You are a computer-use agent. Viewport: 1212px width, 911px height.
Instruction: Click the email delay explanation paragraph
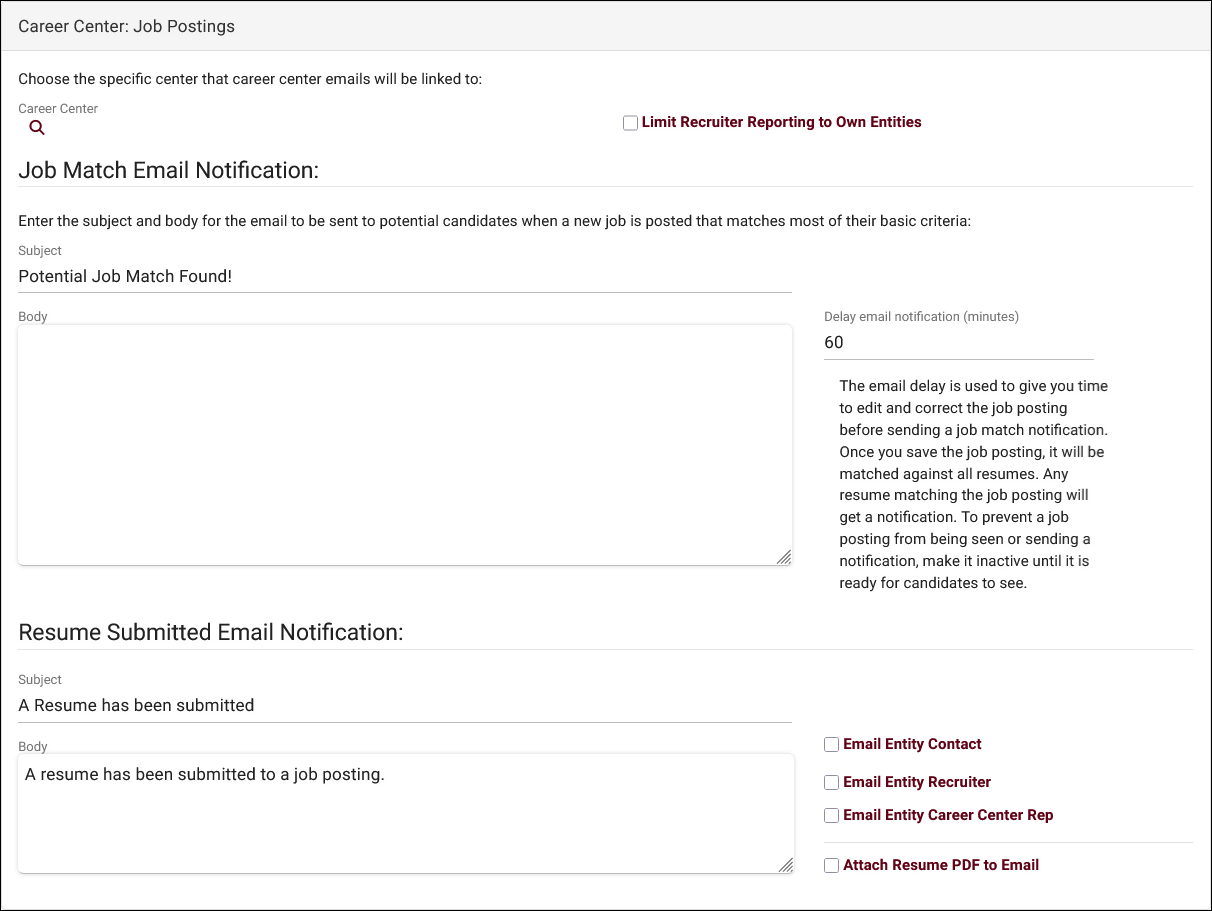(x=973, y=484)
